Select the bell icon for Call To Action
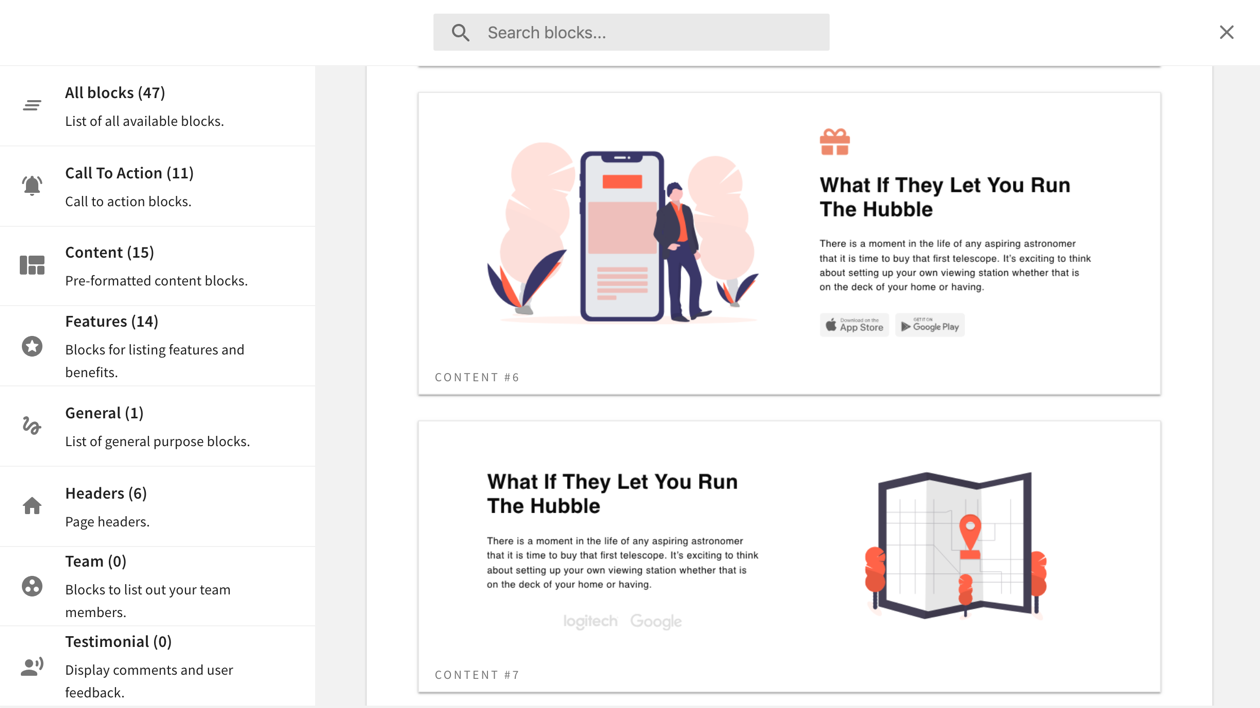The width and height of the screenshot is (1260, 708). pyautogui.click(x=31, y=184)
